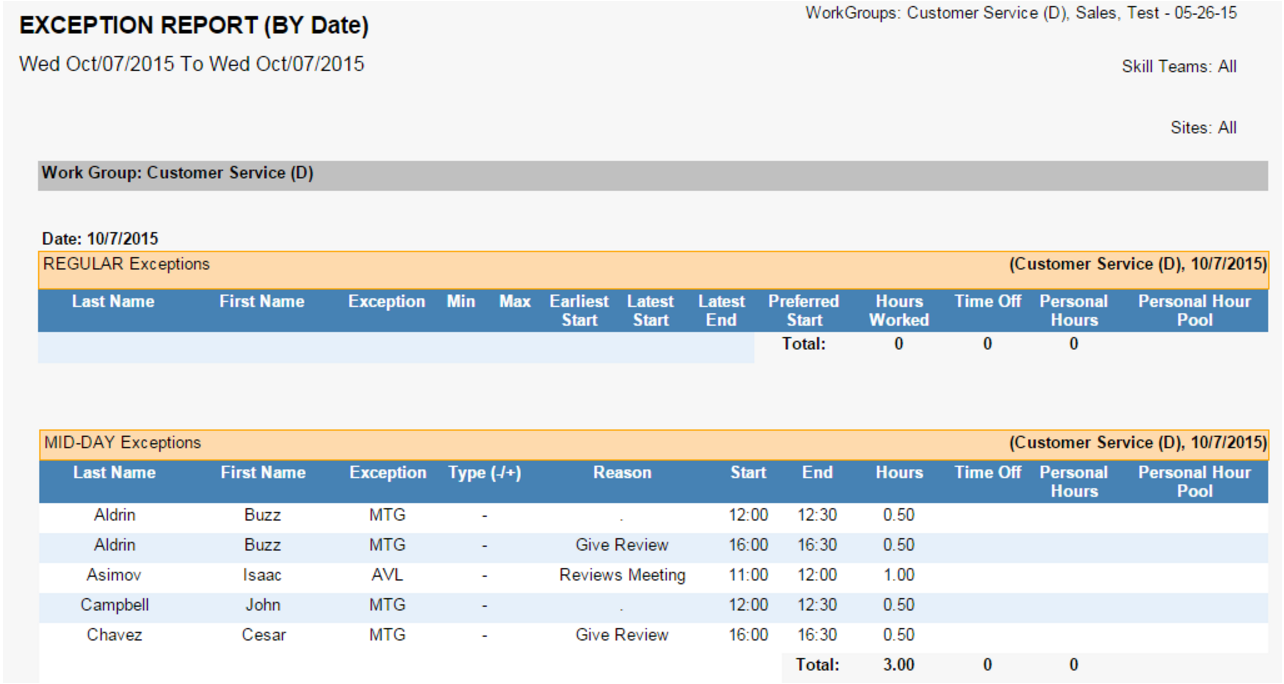Select the AVL exception cell

click(387, 575)
